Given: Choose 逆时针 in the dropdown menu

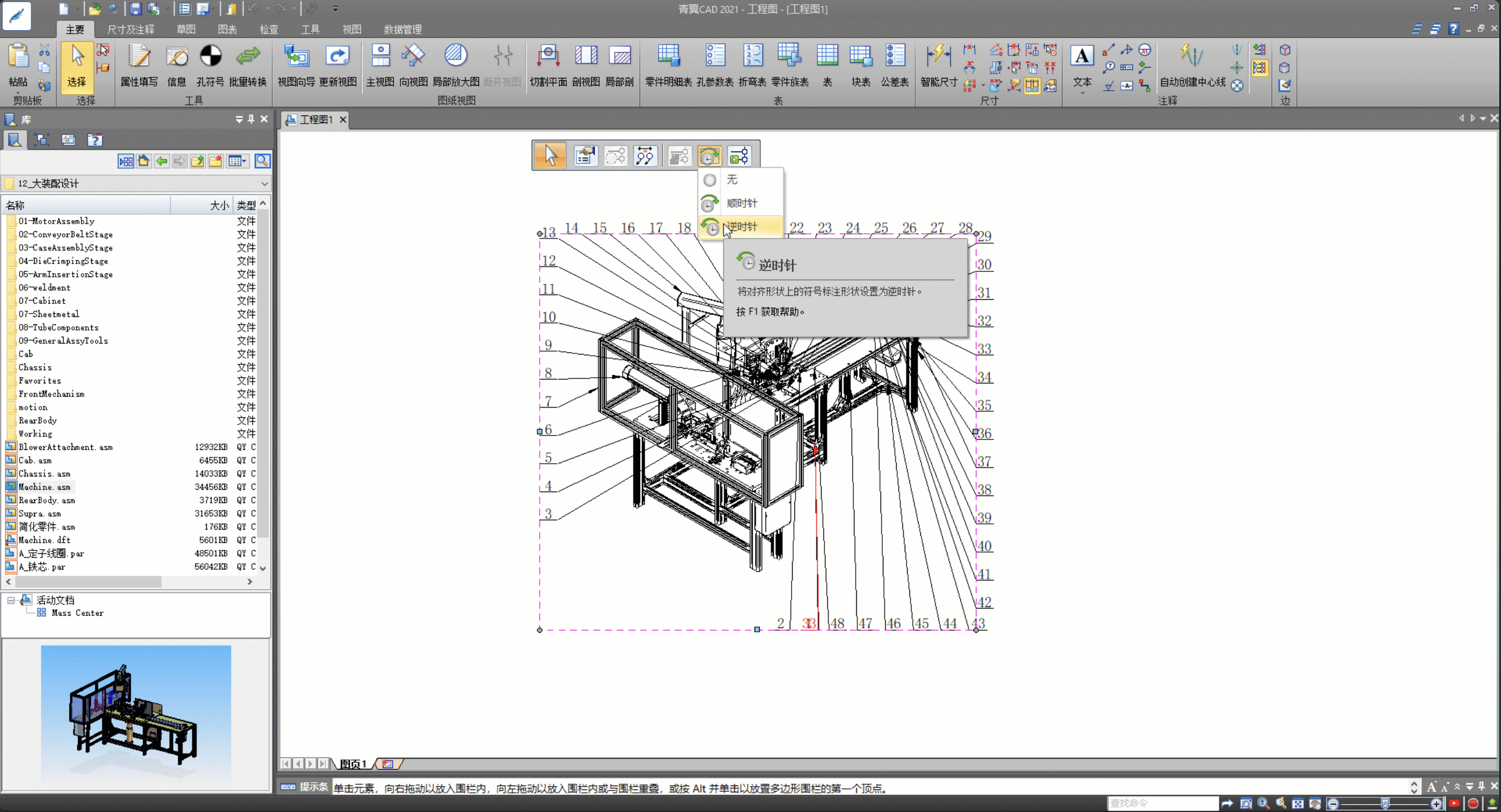Looking at the screenshot, I should 741,226.
